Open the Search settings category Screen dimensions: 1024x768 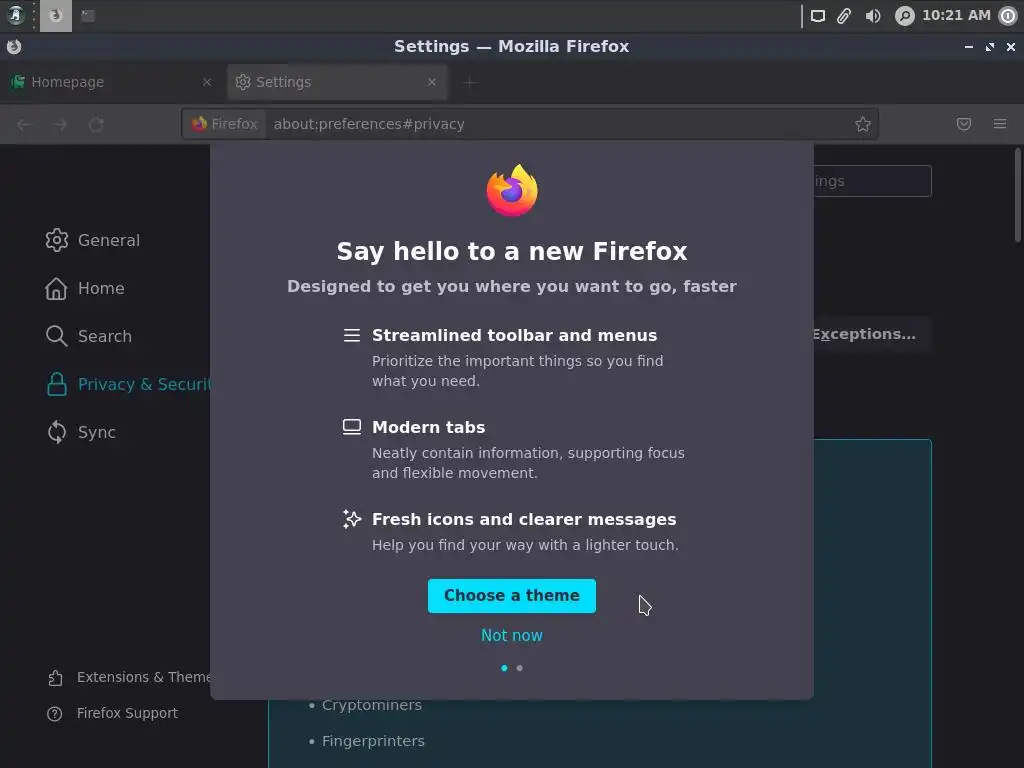pos(88,336)
